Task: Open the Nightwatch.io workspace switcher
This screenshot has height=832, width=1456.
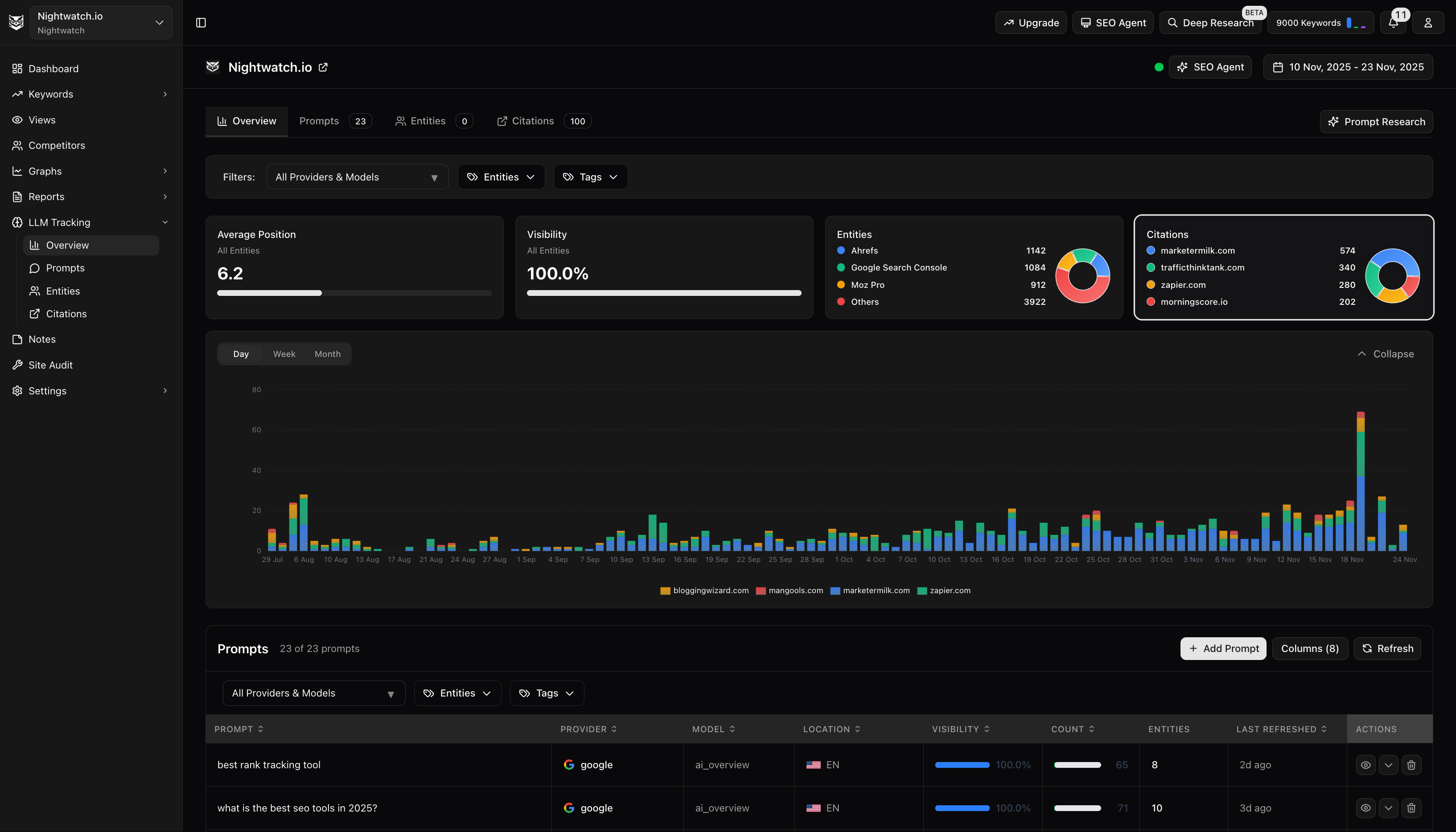Action: click(x=101, y=23)
